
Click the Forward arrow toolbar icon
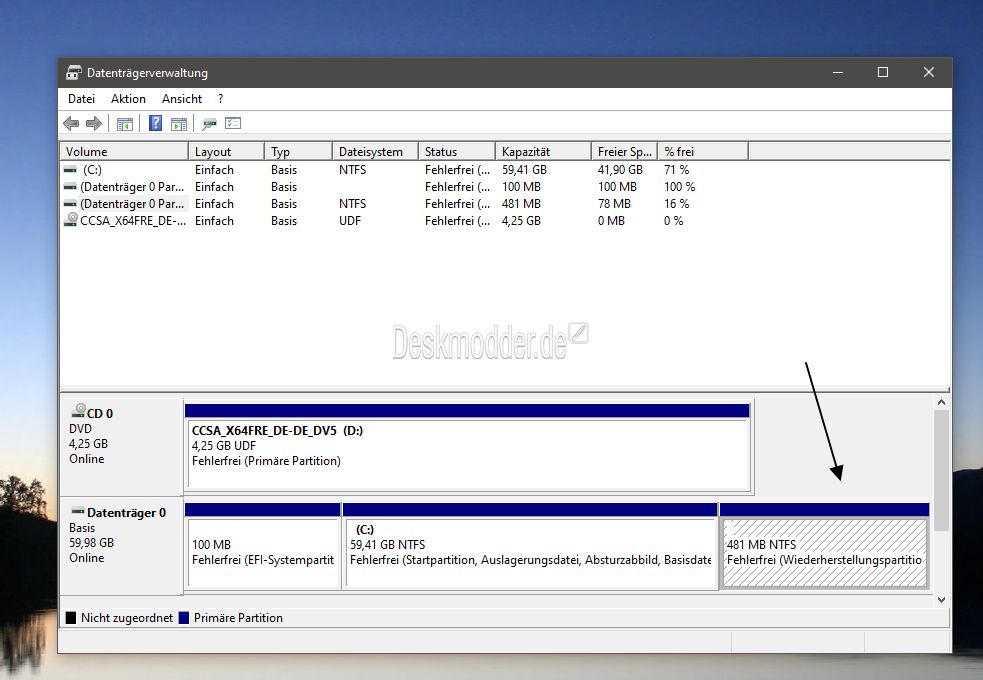point(94,123)
